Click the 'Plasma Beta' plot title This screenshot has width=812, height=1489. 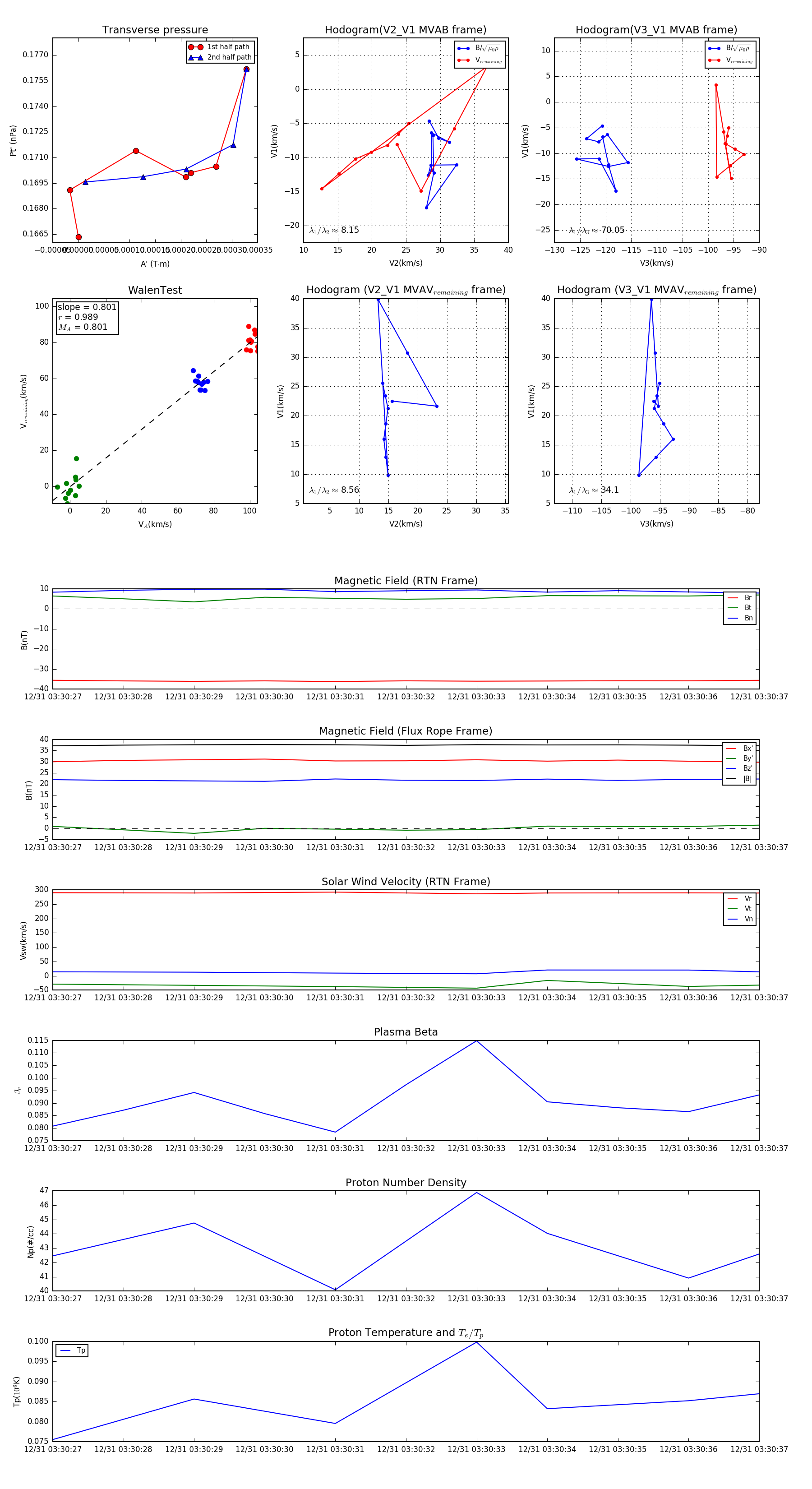click(406, 1032)
